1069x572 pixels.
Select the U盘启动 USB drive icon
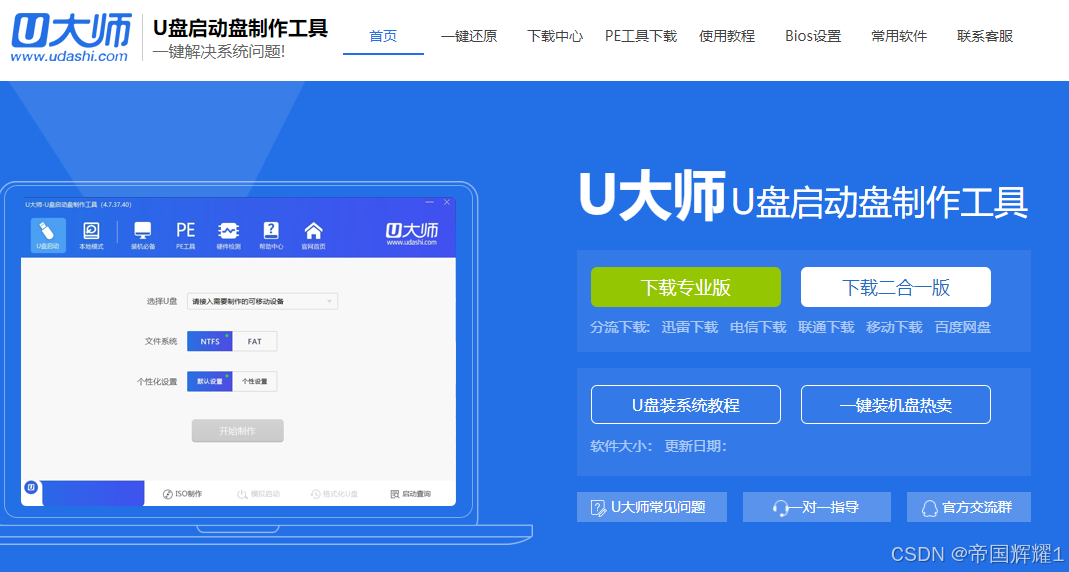coord(48,235)
